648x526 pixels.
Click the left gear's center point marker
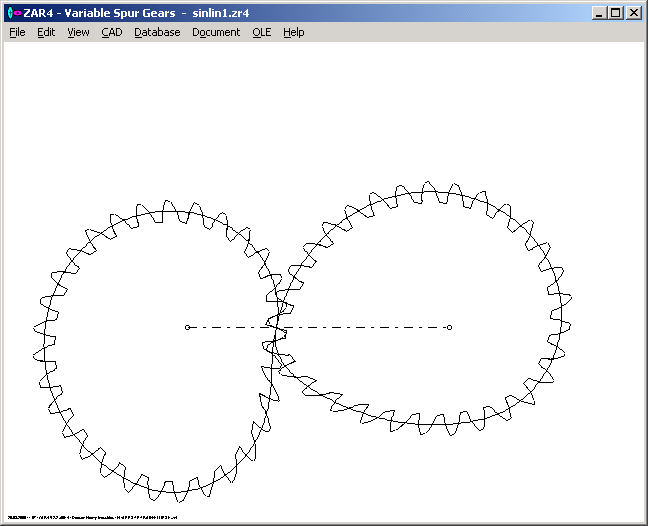[187, 327]
